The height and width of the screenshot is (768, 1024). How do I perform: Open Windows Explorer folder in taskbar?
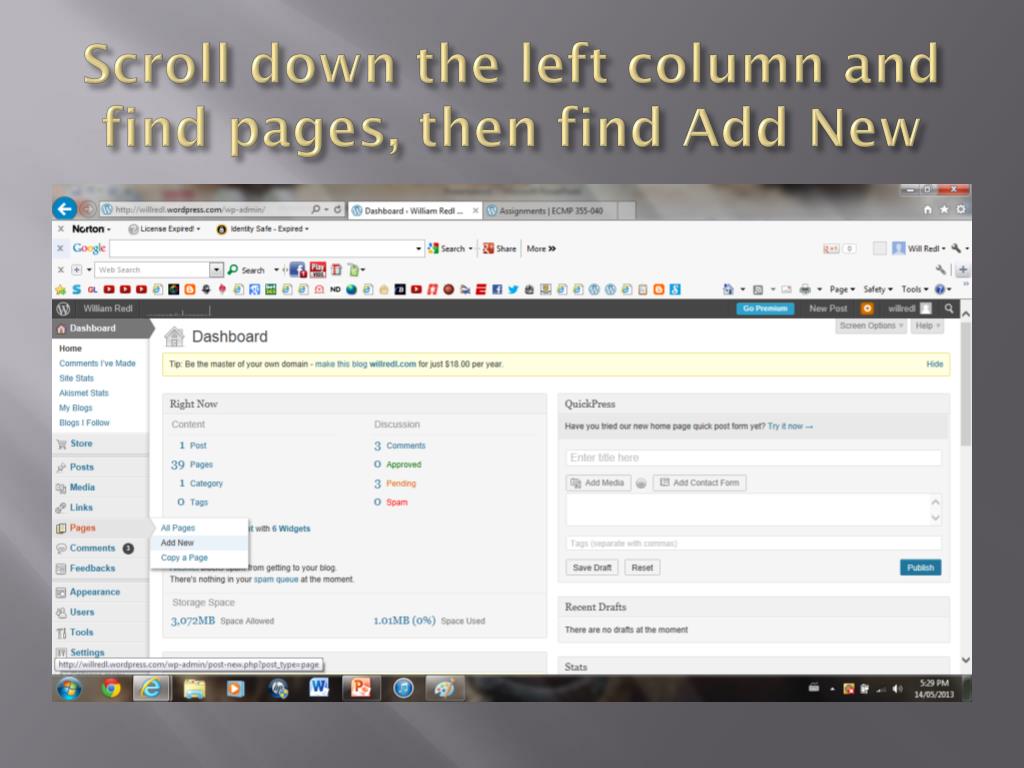[194, 688]
